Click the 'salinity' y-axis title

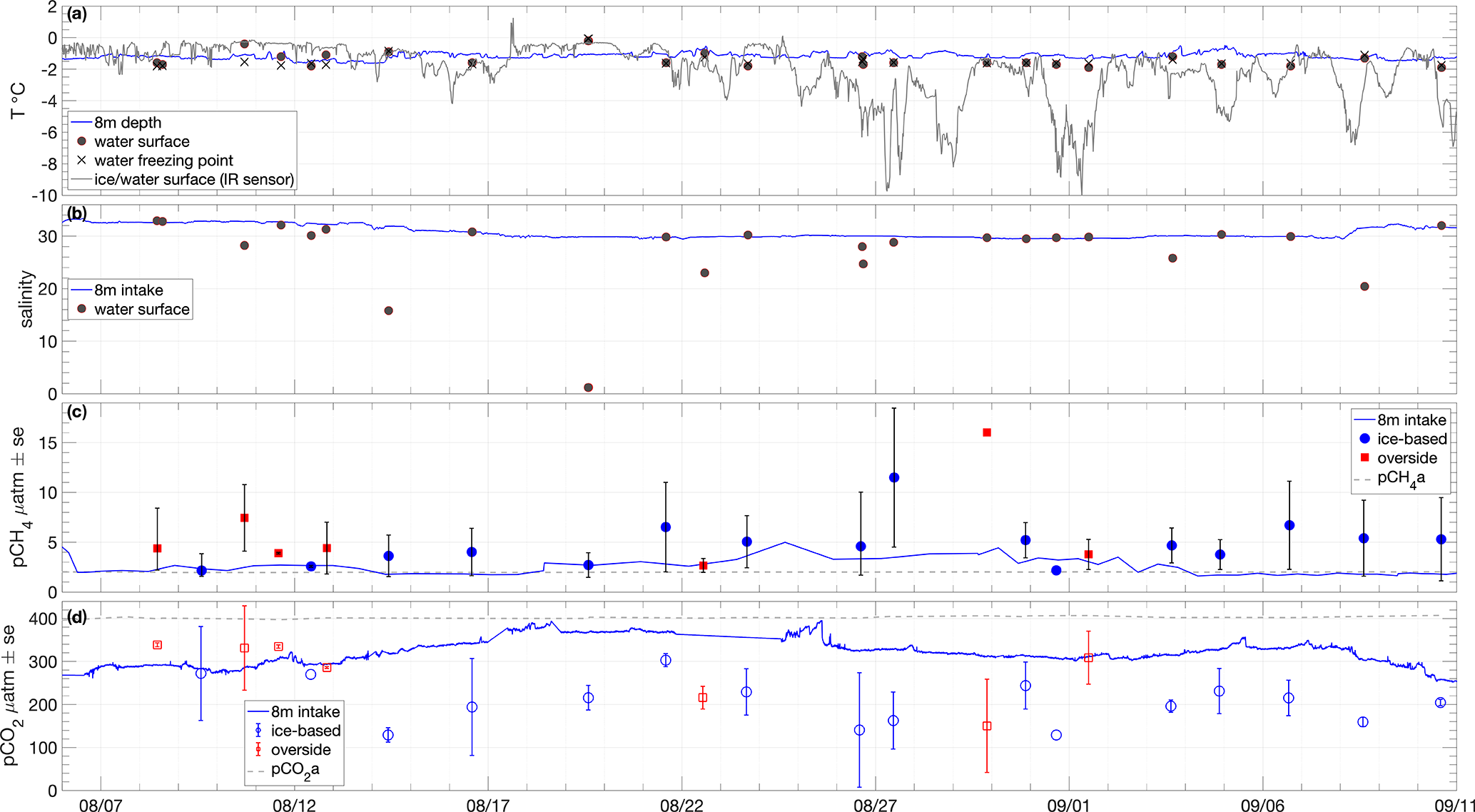tap(26, 299)
